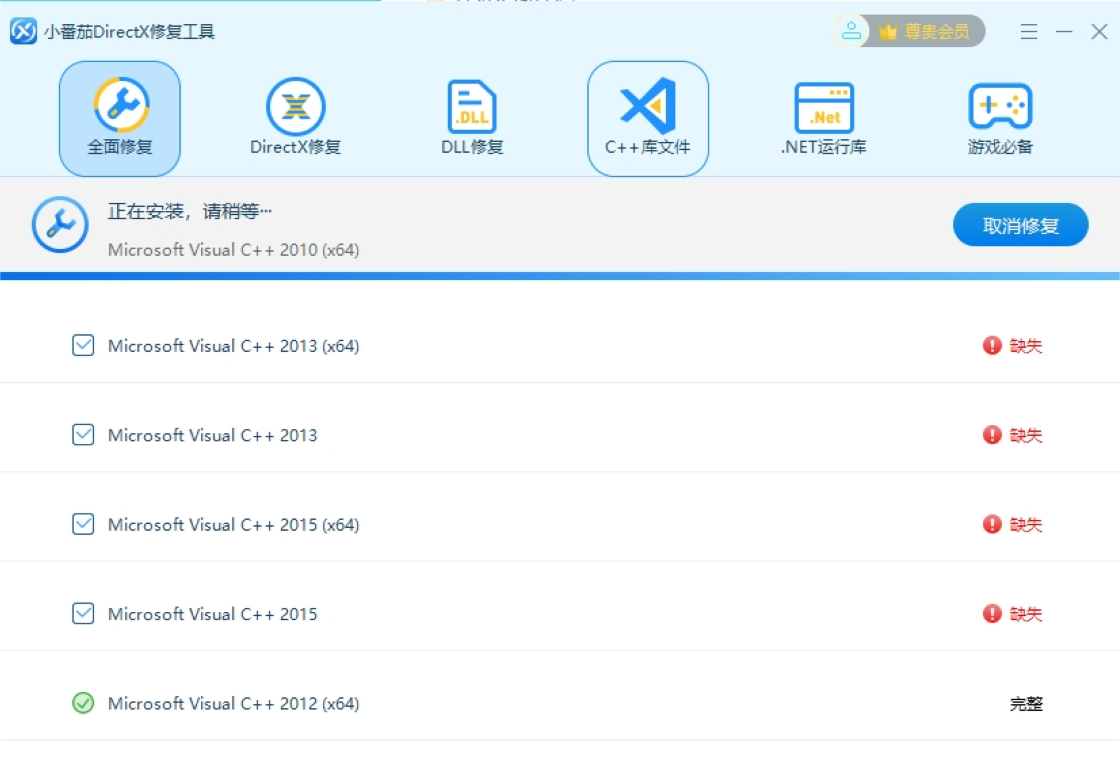Click 取消修复 cancel repair button

pos(1020,225)
